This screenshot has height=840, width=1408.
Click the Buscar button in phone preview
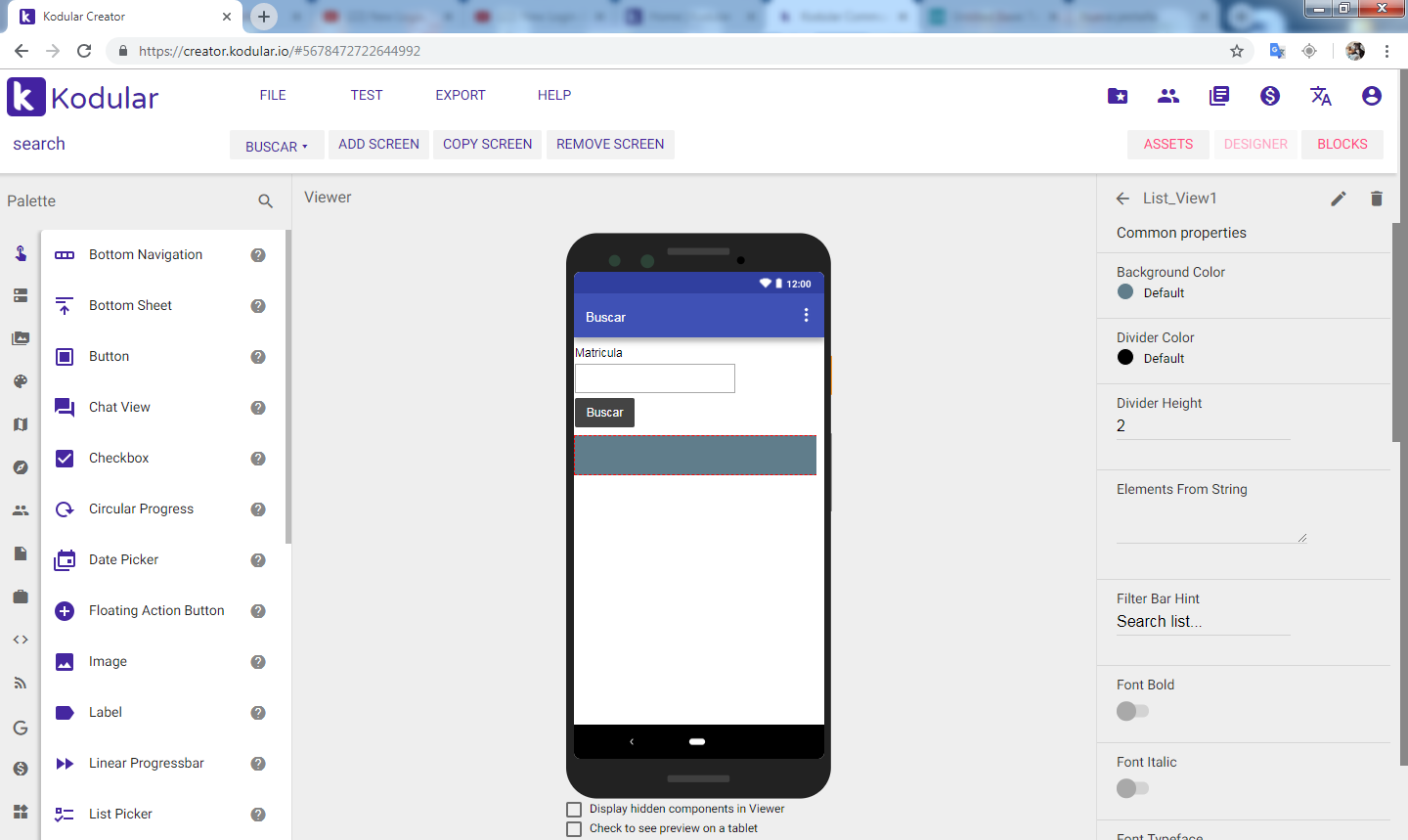(604, 413)
